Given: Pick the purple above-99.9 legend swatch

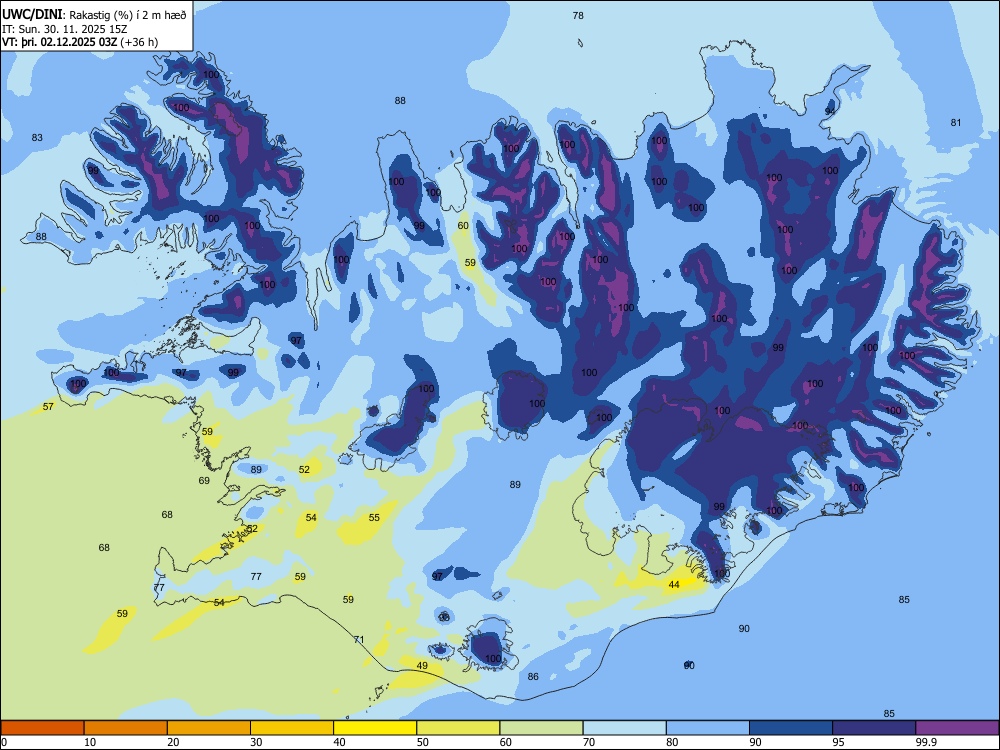Looking at the screenshot, I should pos(957,728).
